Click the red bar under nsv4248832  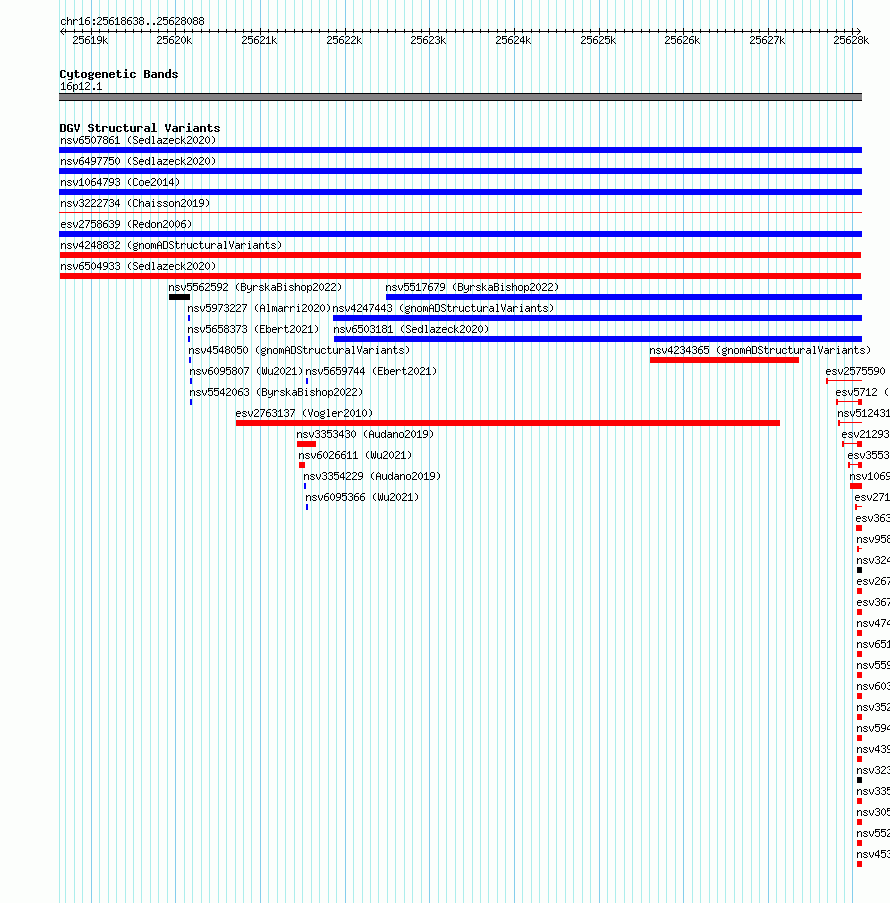(x=460, y=255)
